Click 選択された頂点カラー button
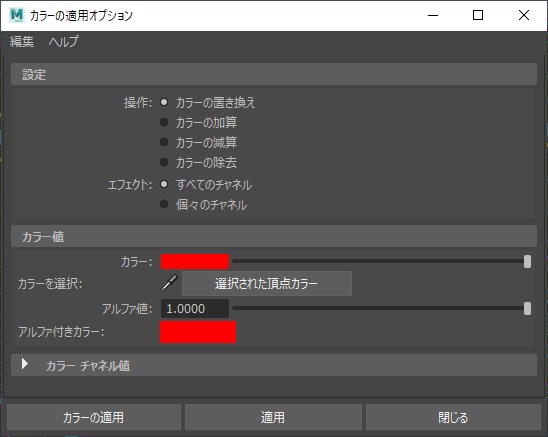548x437 pixels. tap(267, 283)
